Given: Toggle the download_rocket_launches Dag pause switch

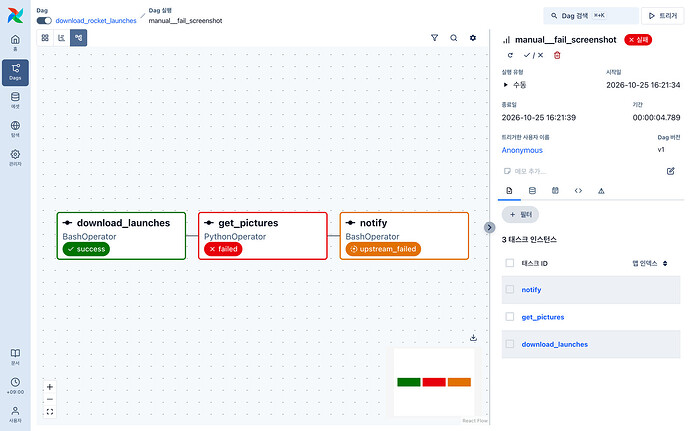Looking at the screenshot, I should 44,21.
